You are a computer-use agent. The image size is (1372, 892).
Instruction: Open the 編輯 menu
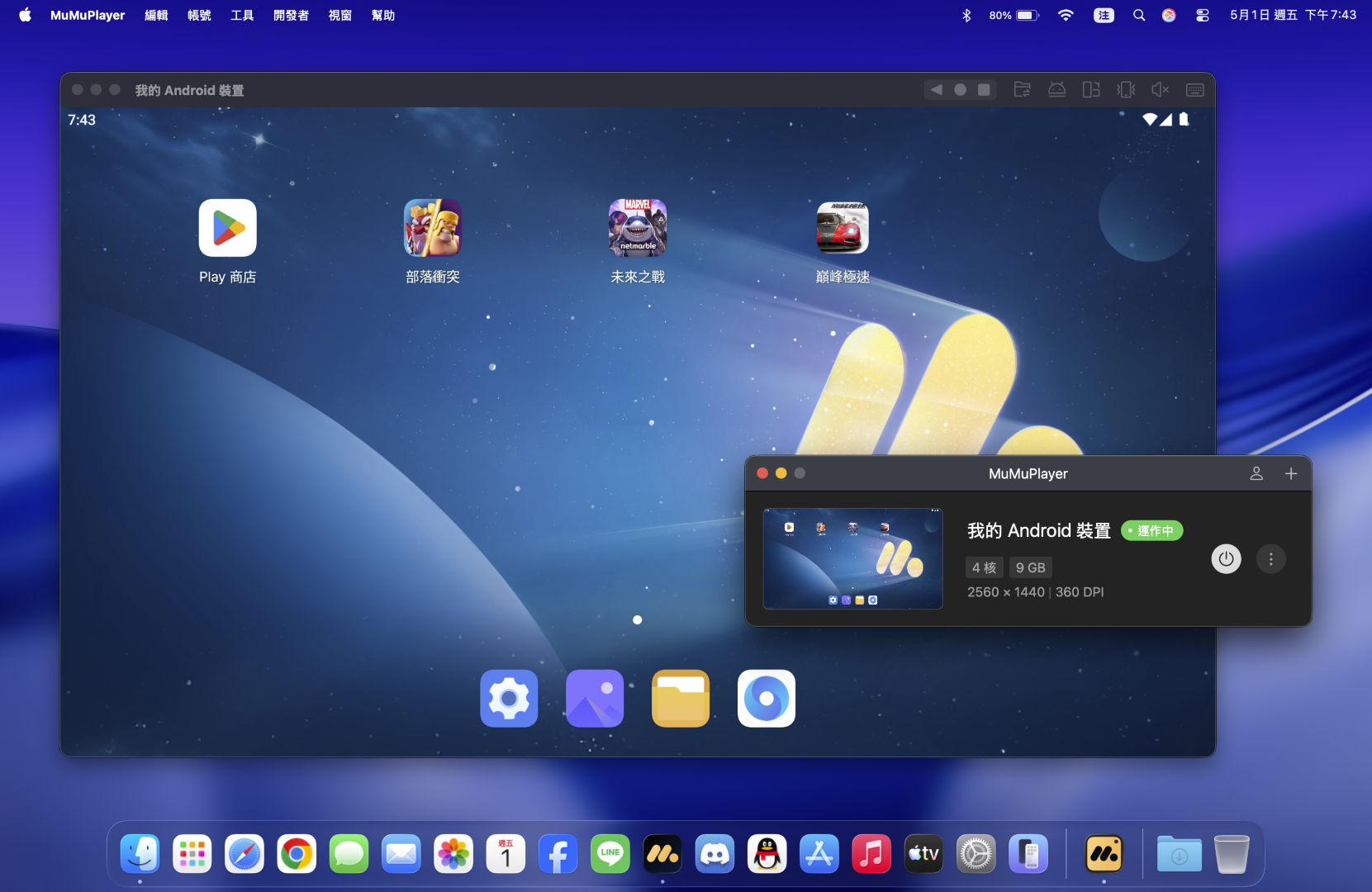click(x=156, y=15)
